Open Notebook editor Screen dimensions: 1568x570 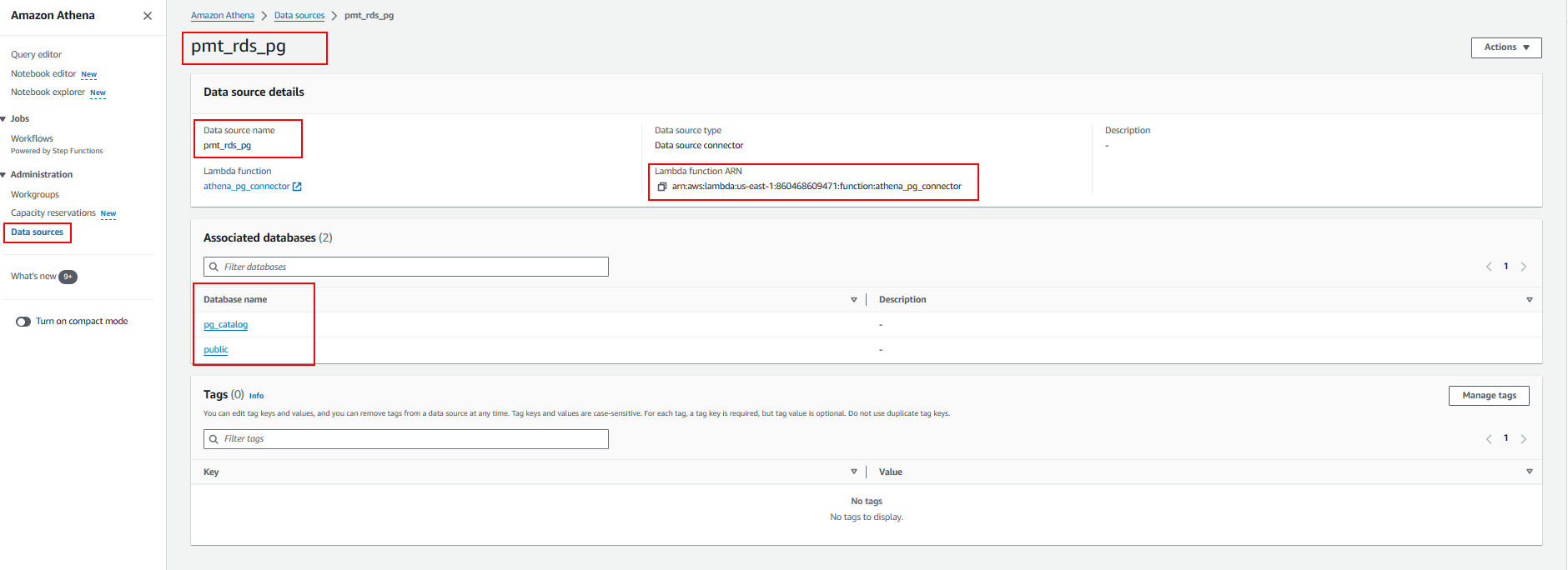(x=43, y=73)
